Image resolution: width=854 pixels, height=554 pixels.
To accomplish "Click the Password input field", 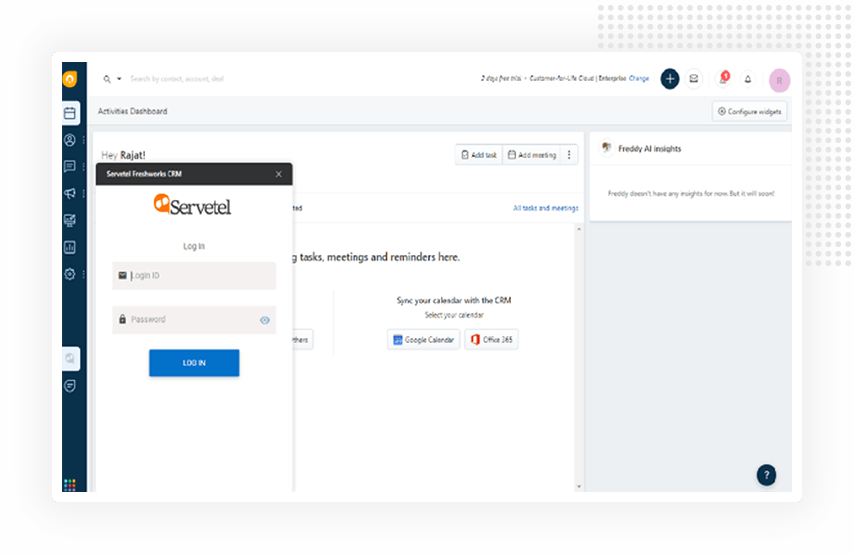I will pyautogui.click(x=194, y=320).
